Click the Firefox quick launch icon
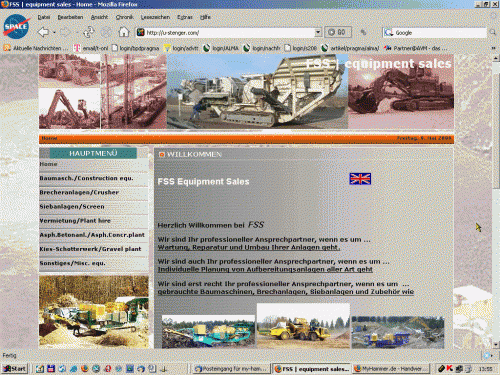The image size is (500, 375). [x=84, y=369]
